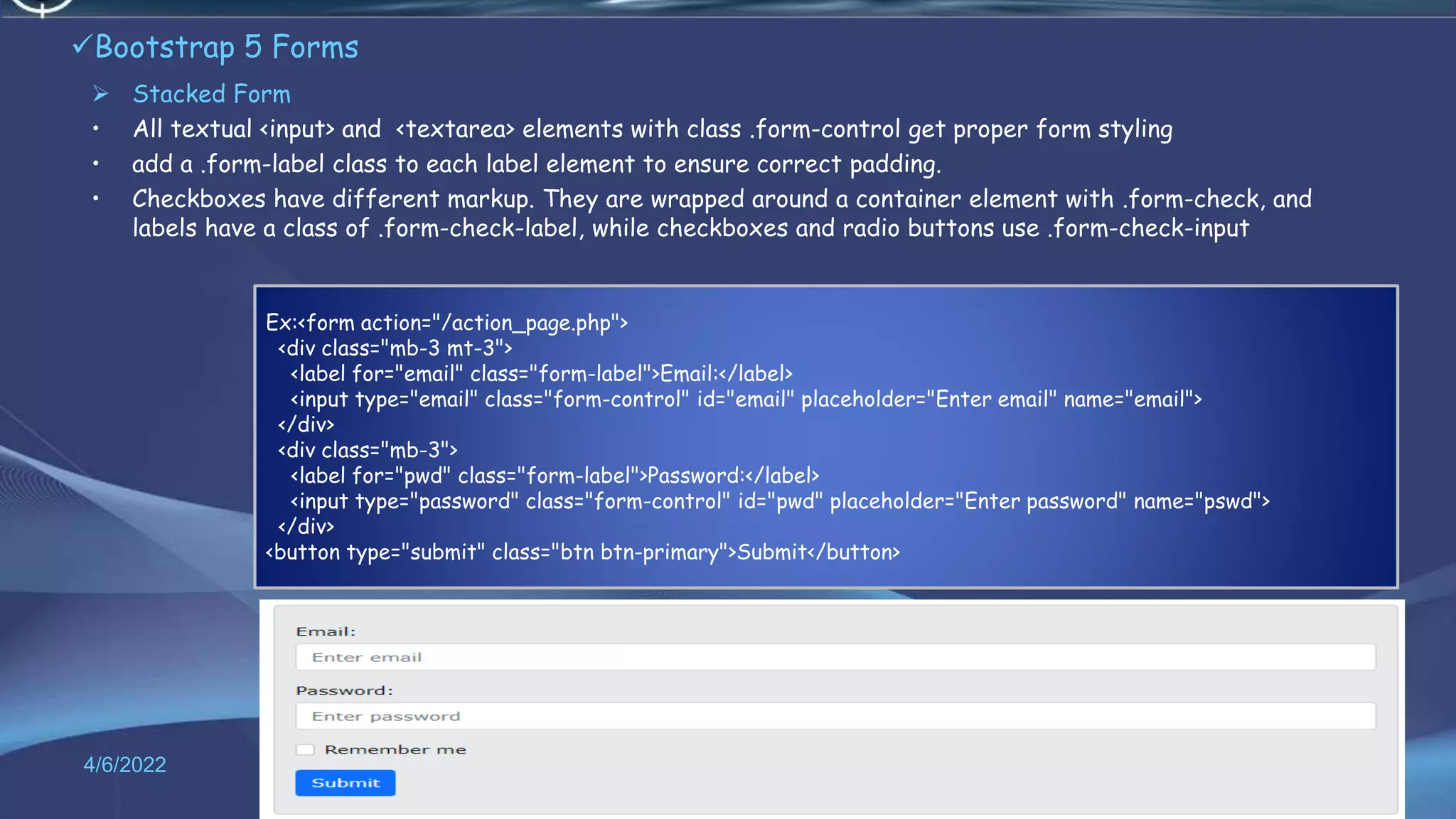Click the checkmark before Bootstrap 5 Forms

click(x=82, y=44)
